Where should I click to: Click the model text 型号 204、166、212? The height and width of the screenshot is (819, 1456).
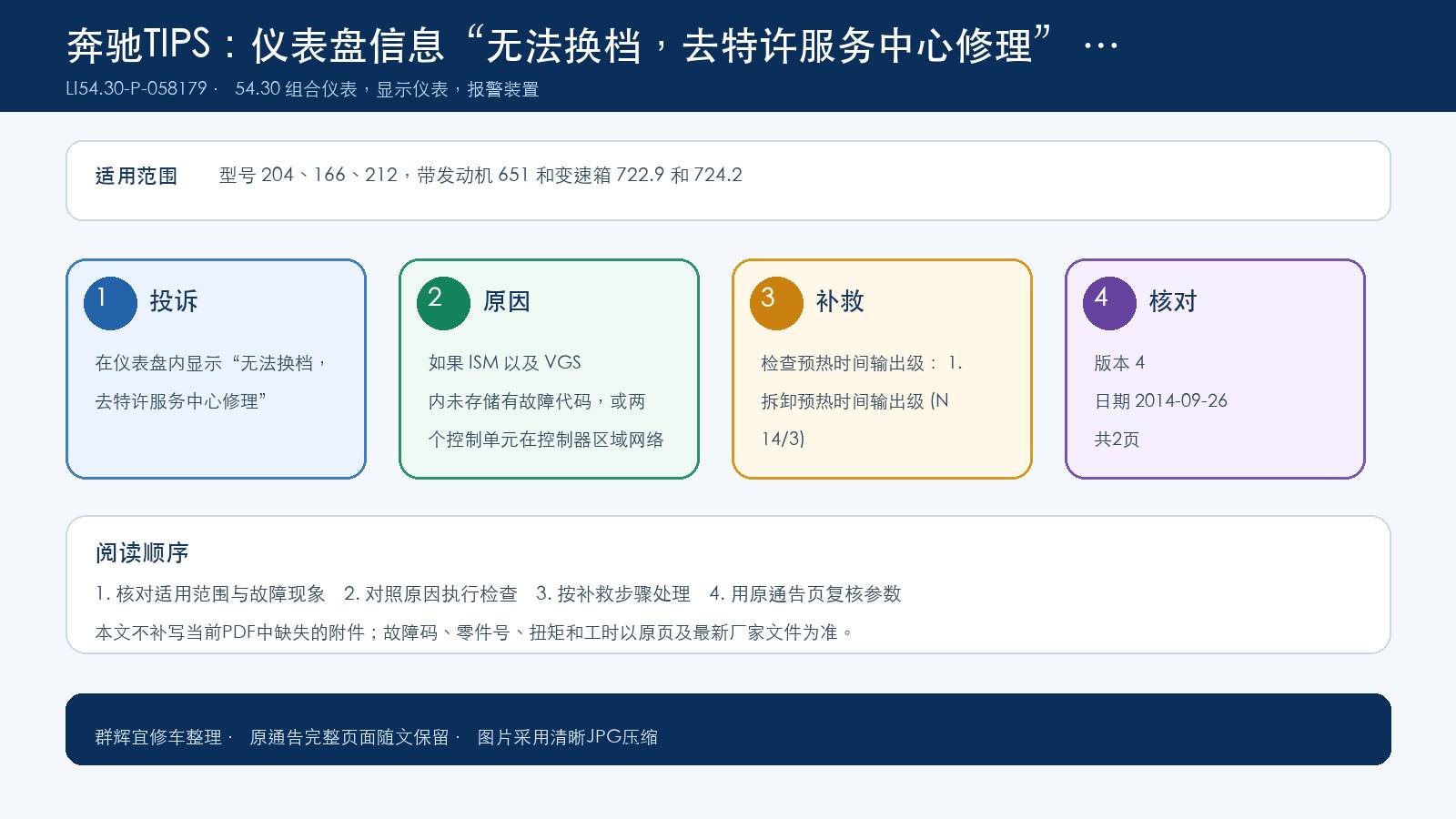tap(308, 175)
